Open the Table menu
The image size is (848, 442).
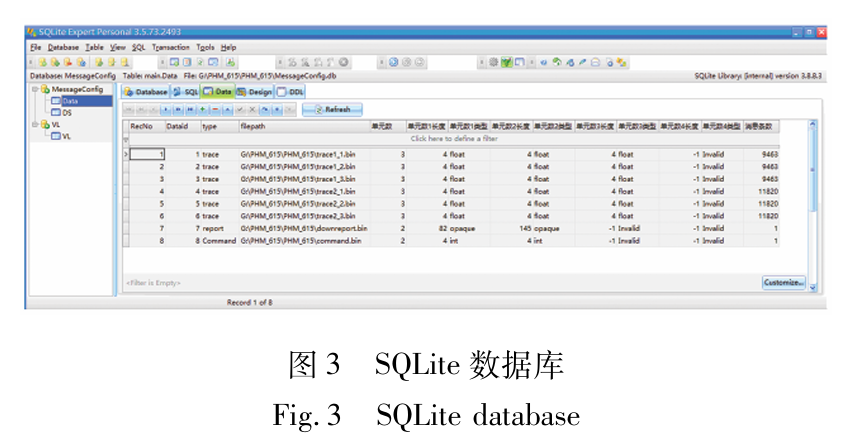(94, 47)
